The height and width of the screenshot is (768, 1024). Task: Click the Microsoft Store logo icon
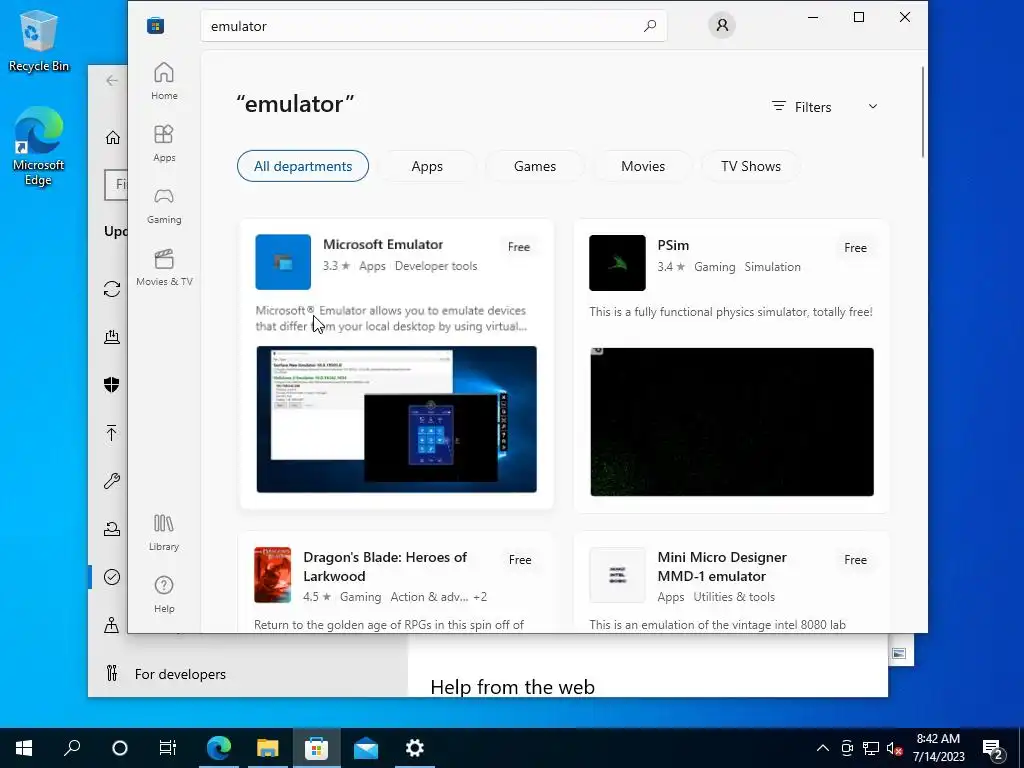coord(155,26)
